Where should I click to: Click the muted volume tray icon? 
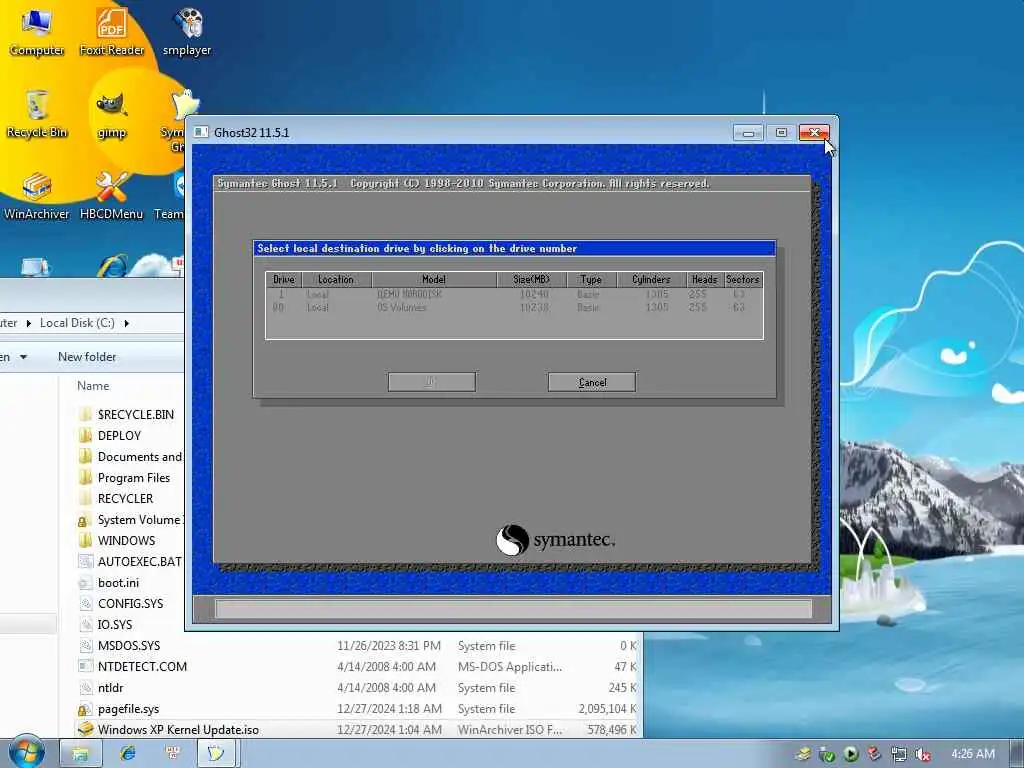(922, 754)
